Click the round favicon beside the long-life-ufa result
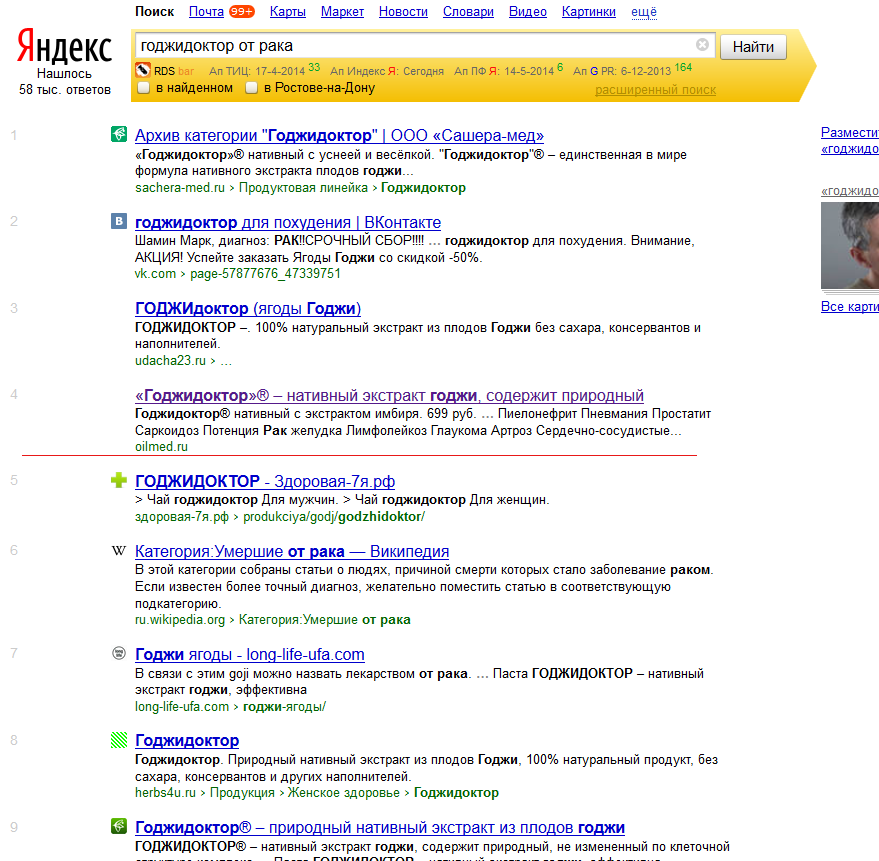 click(x=119, y=653)
